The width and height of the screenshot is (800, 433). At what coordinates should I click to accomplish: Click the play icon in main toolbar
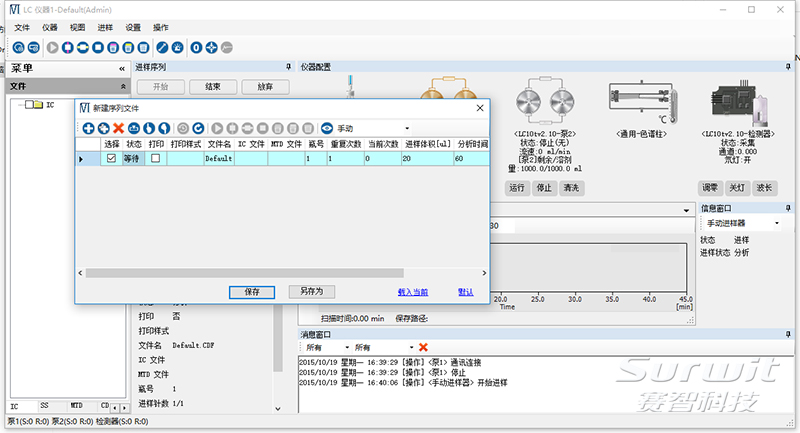53,47
